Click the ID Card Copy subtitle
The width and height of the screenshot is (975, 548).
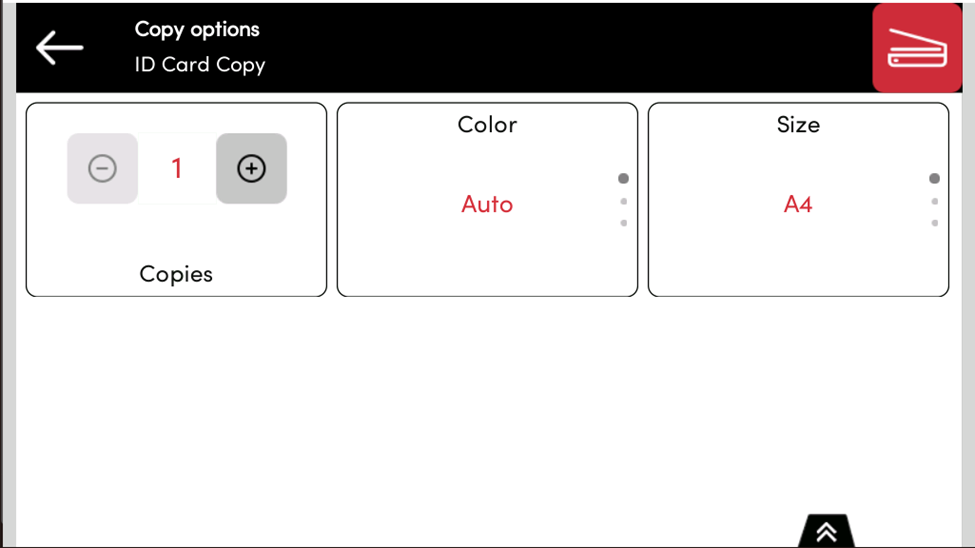pyautogui.click(x=200, y=65)
